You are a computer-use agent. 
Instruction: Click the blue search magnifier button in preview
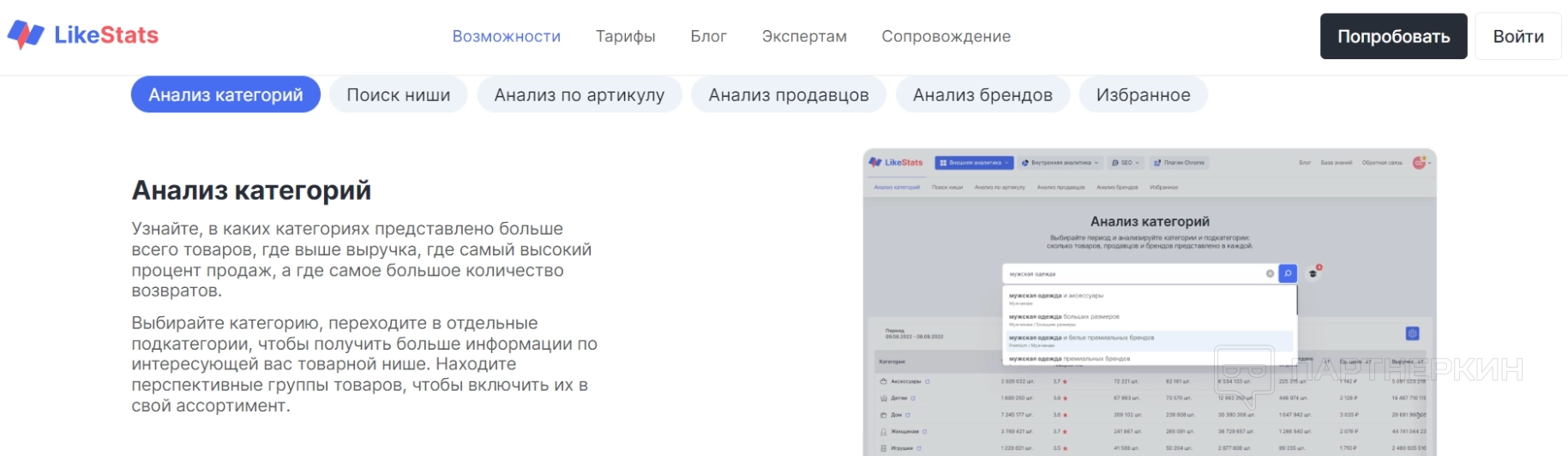(1287, 273)
